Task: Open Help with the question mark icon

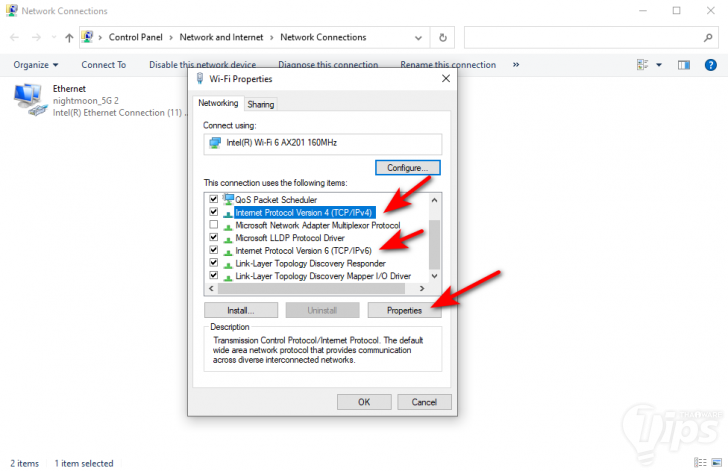Action: [710, 65]
